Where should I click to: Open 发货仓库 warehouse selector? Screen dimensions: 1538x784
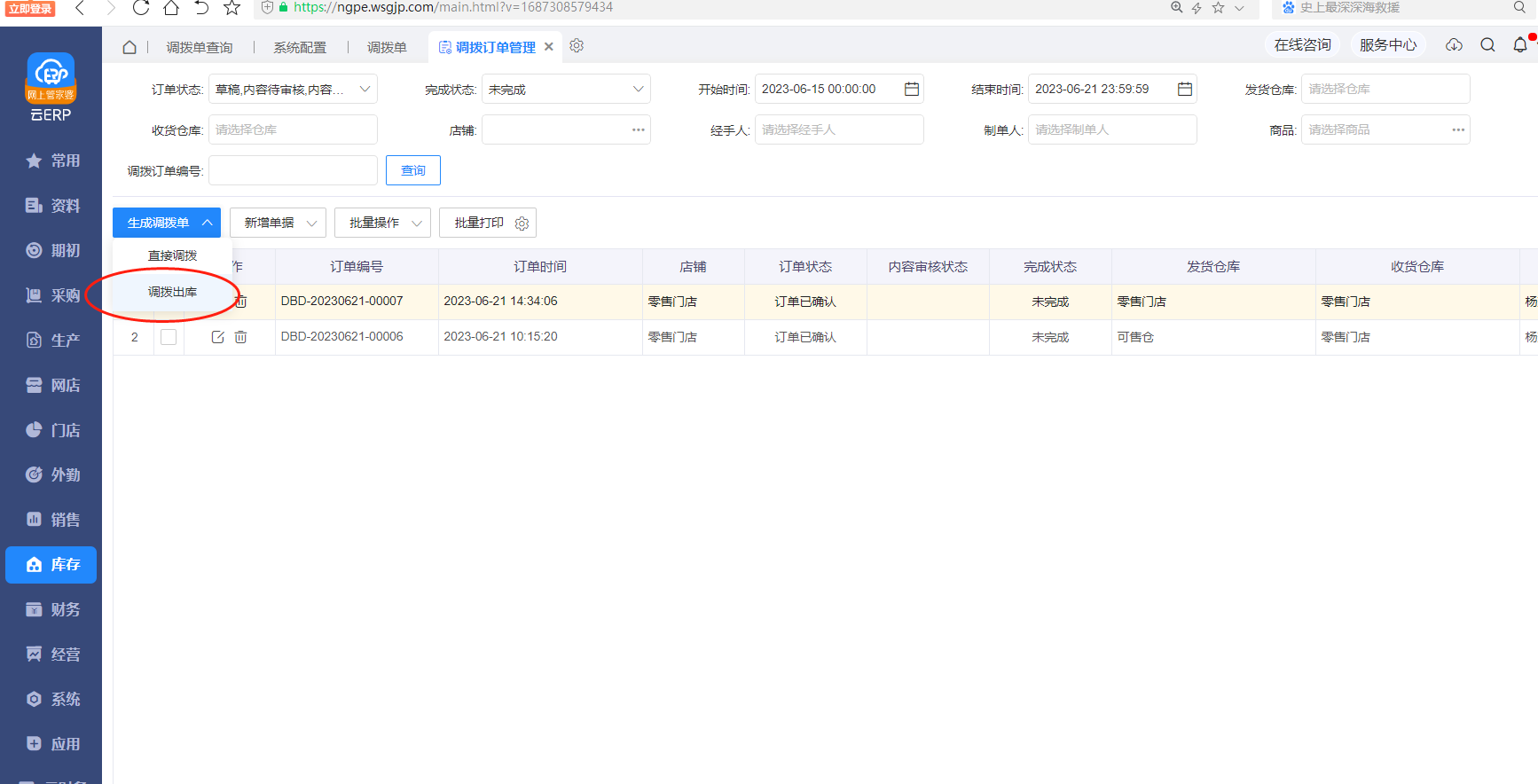coord(1385,89)
